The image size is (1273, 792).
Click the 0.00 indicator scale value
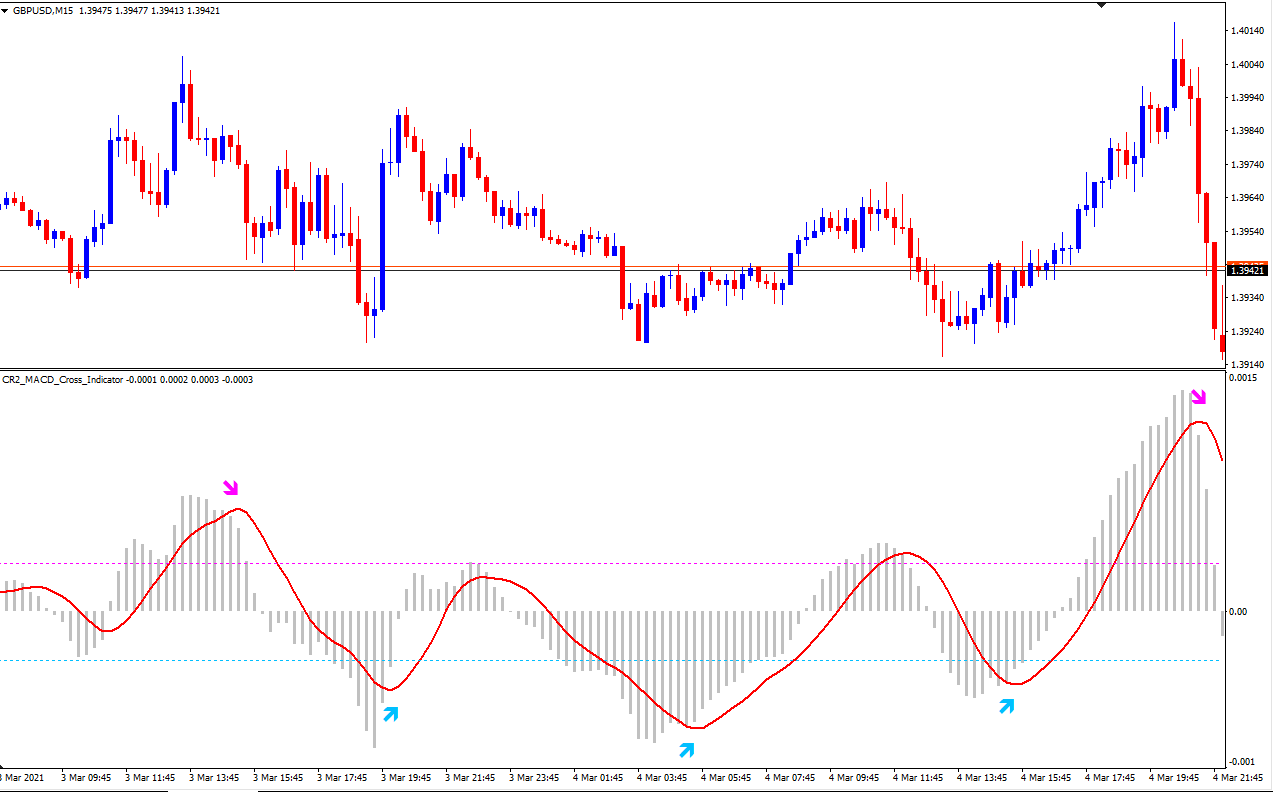1240,611
